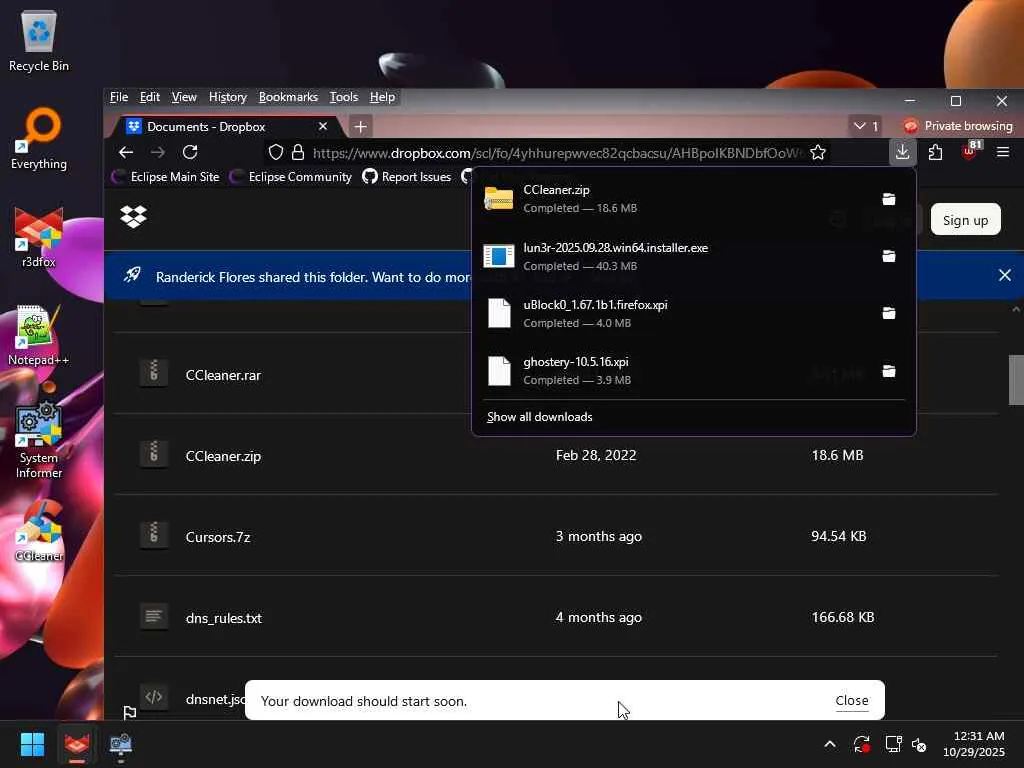
Task: Show CCleaner.zip download in folder
Action: [x=888, y=199]
